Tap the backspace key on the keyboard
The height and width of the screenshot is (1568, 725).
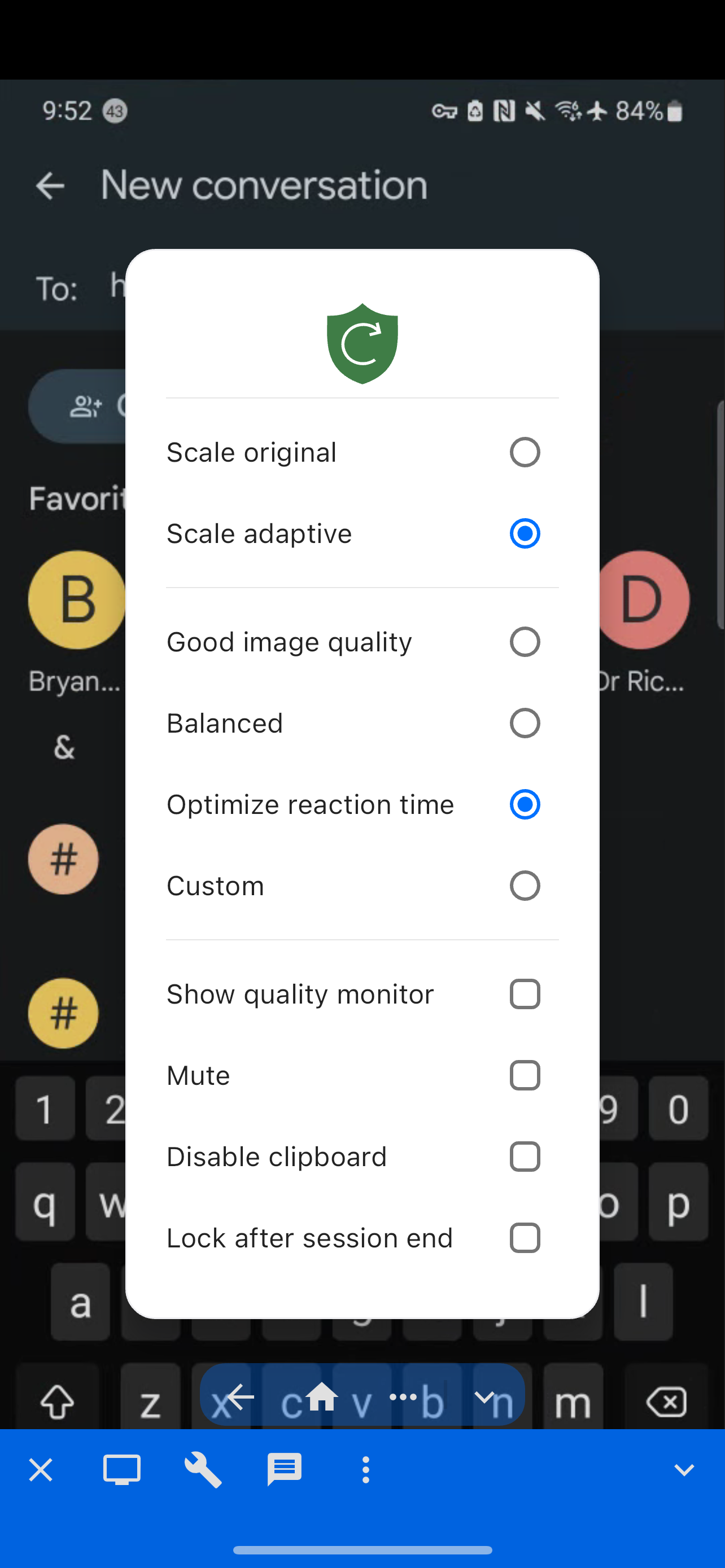point(667,1402)
